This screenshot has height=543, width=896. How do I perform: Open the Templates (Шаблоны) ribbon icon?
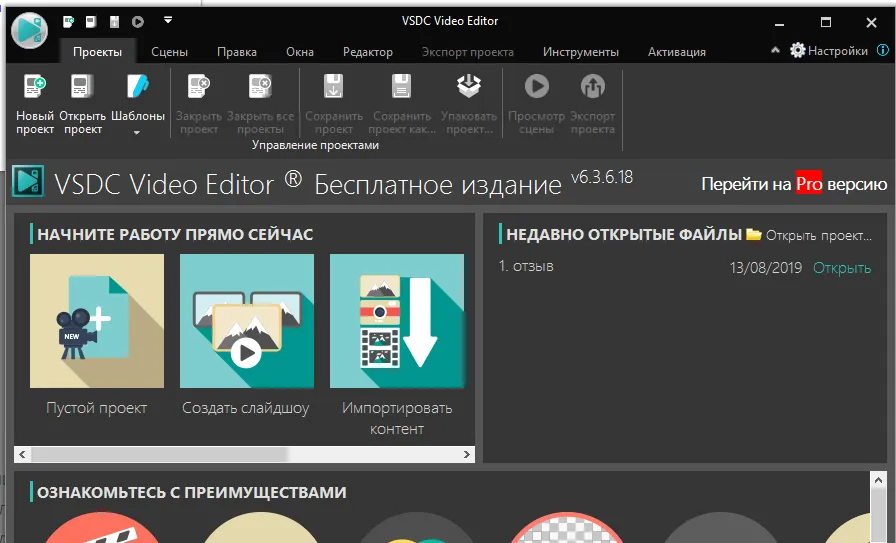(138, 87)
